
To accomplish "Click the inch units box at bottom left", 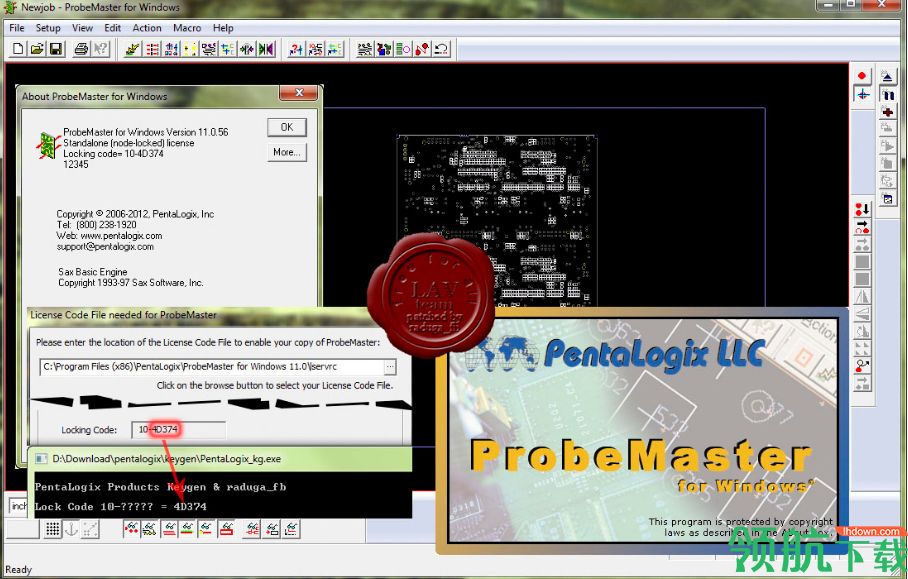I will click(x=19, y=506).
